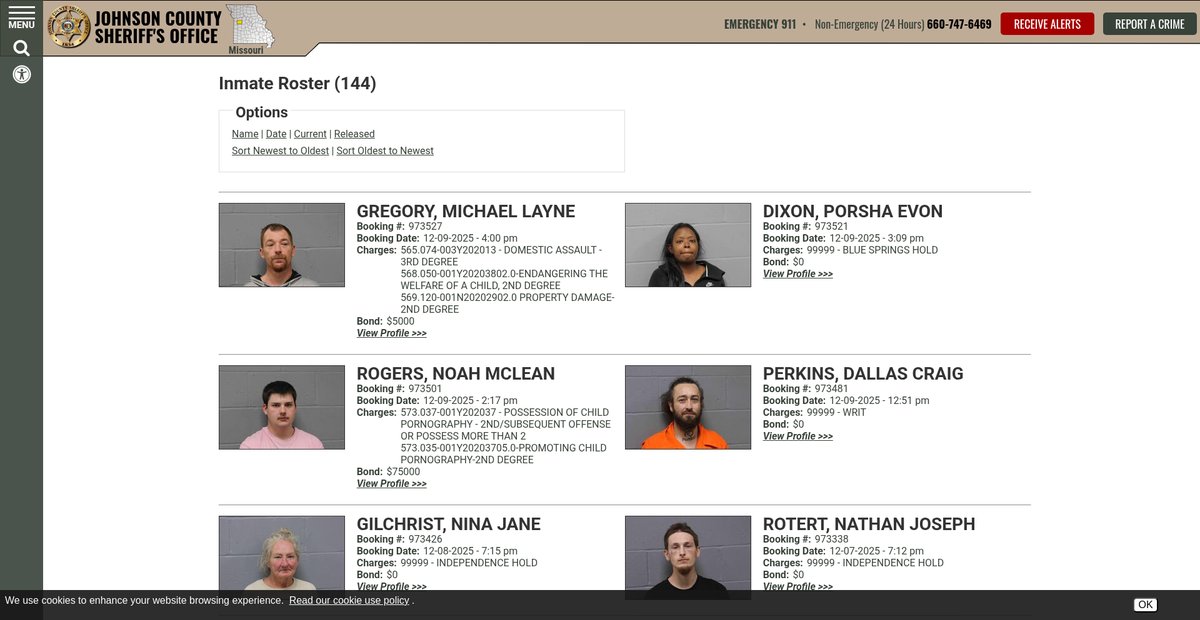Viewport: 1200px width, 620px height.
Task: Open the cookie use policy link
Action: coord(349,600)
